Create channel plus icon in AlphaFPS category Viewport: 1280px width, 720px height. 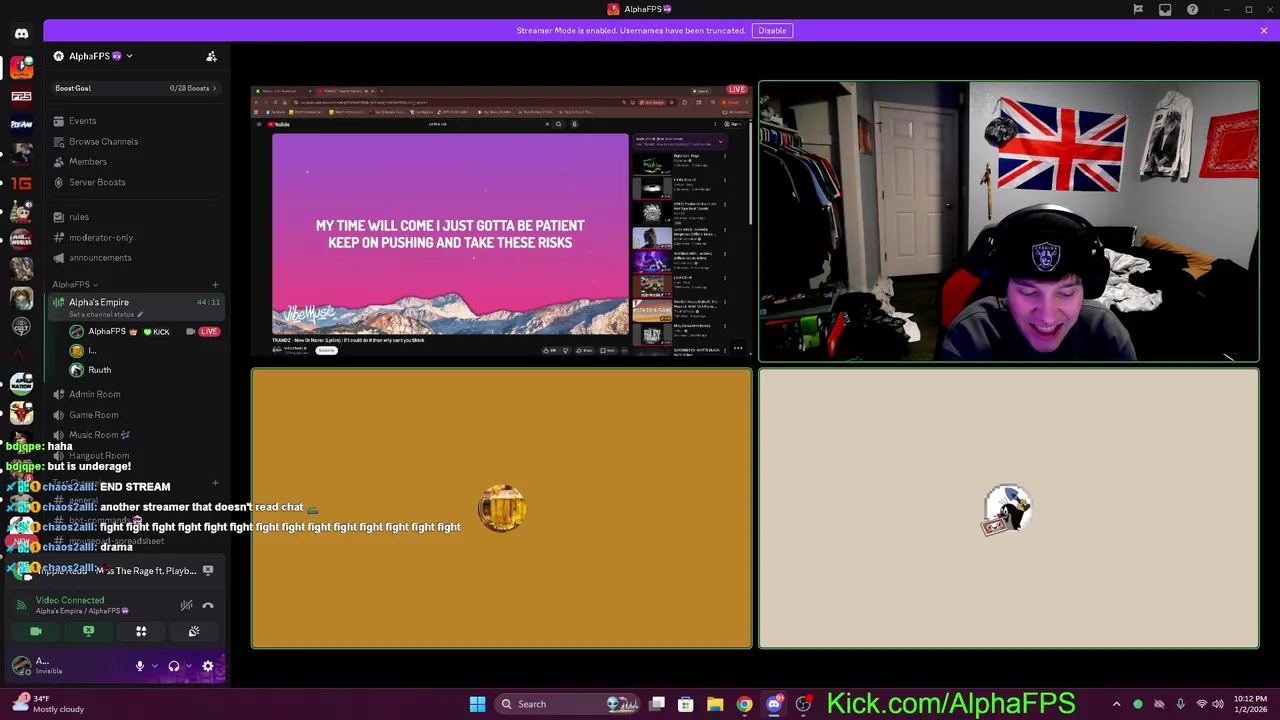pyautogui.click(x=215, y=285)
